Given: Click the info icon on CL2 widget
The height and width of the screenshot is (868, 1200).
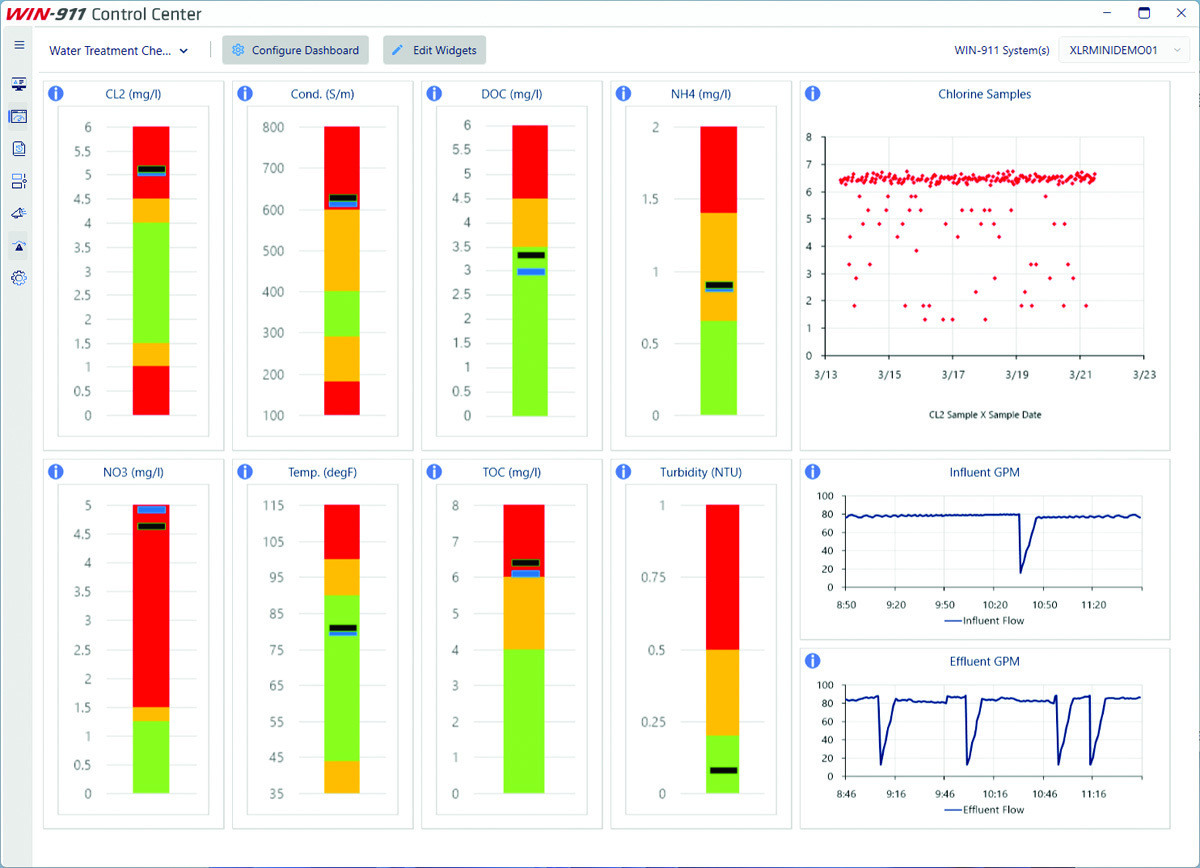Looking at the screenshot, I should pyautogui.click(x=56, y=94).
